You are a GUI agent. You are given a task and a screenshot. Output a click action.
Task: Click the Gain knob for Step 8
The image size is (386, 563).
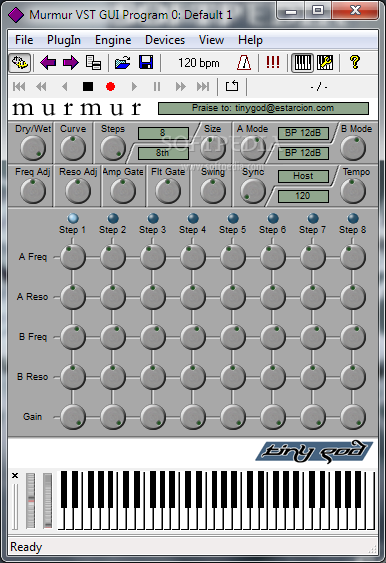353,417
